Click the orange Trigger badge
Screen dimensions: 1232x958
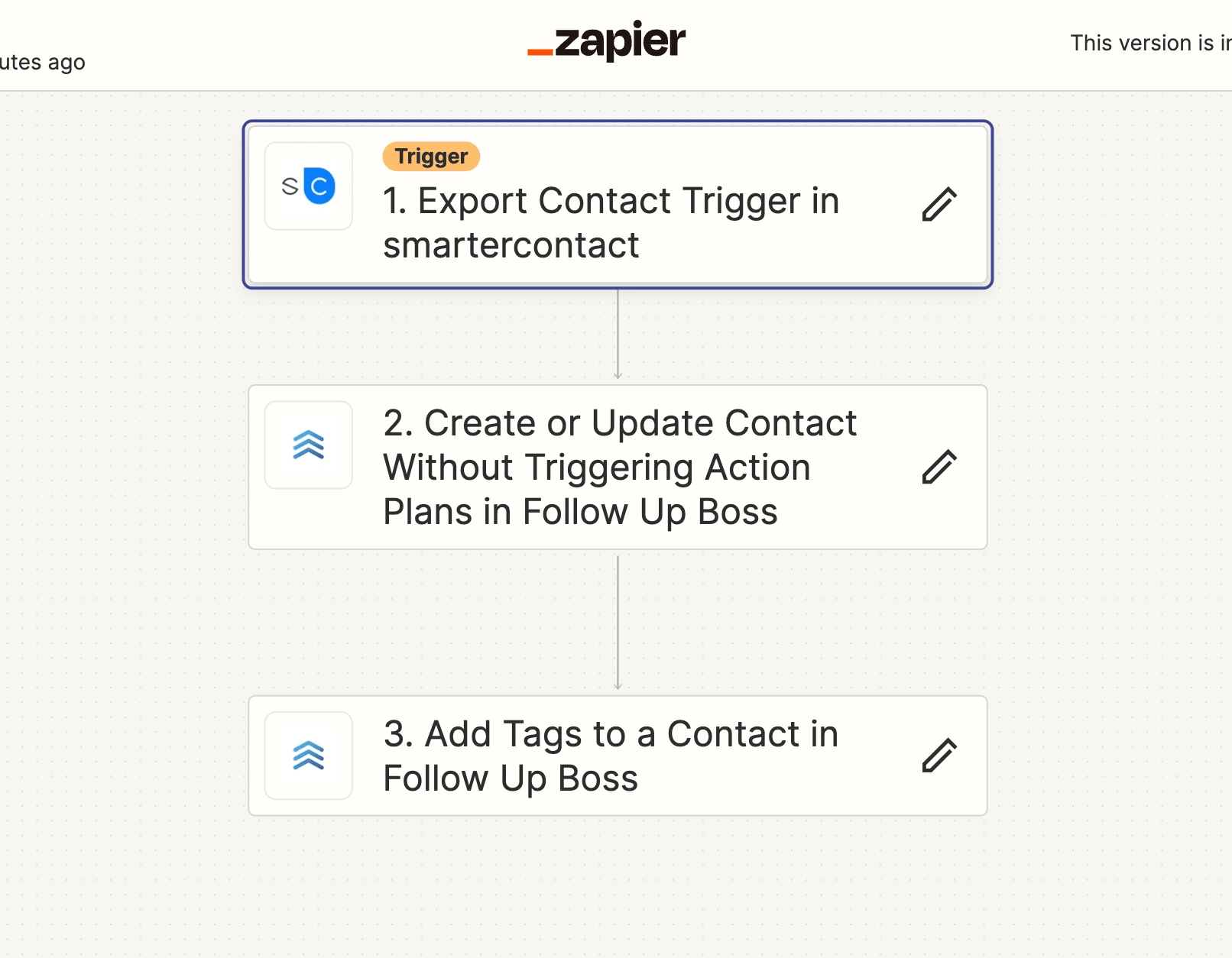click(431, 157)
